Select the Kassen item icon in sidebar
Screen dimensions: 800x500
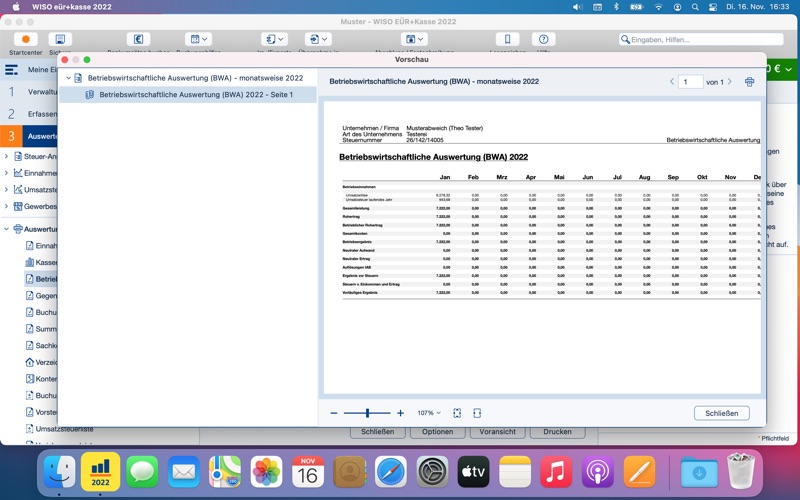click(x=30, y=262)
